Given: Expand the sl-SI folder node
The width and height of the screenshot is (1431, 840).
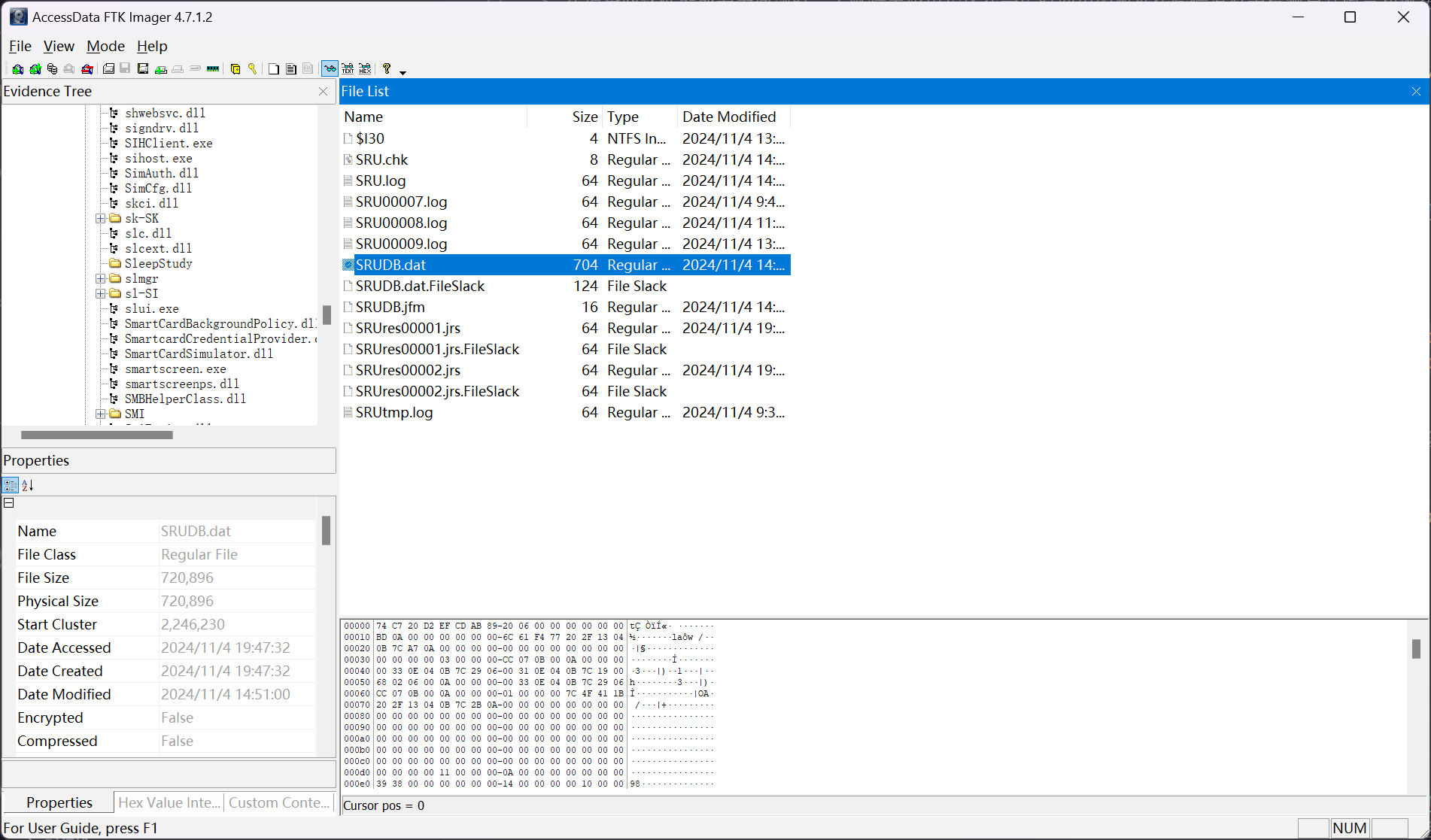Looking at the screenshot, I should (x=100, y=294).
